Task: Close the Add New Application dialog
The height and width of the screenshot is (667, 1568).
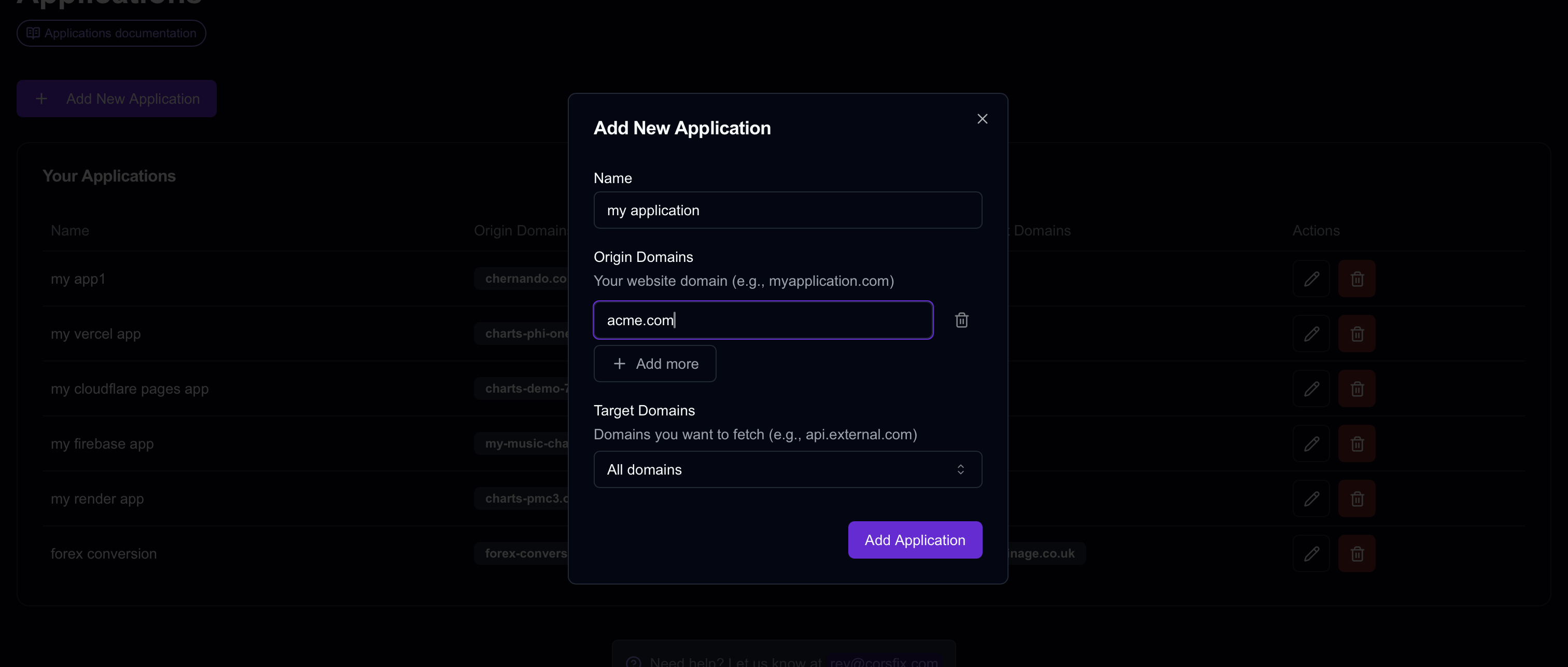Action: pyautogui.click(x=982, y=119)
